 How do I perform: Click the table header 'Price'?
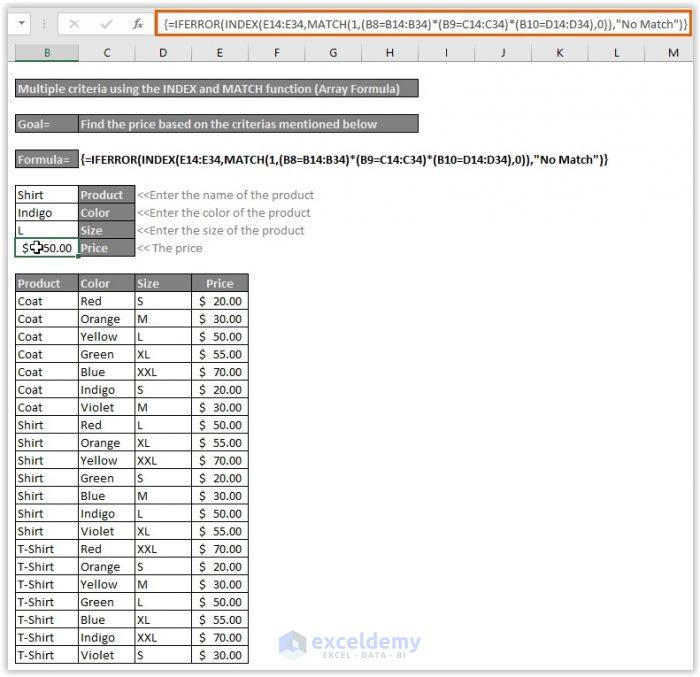tap(220, 283)
